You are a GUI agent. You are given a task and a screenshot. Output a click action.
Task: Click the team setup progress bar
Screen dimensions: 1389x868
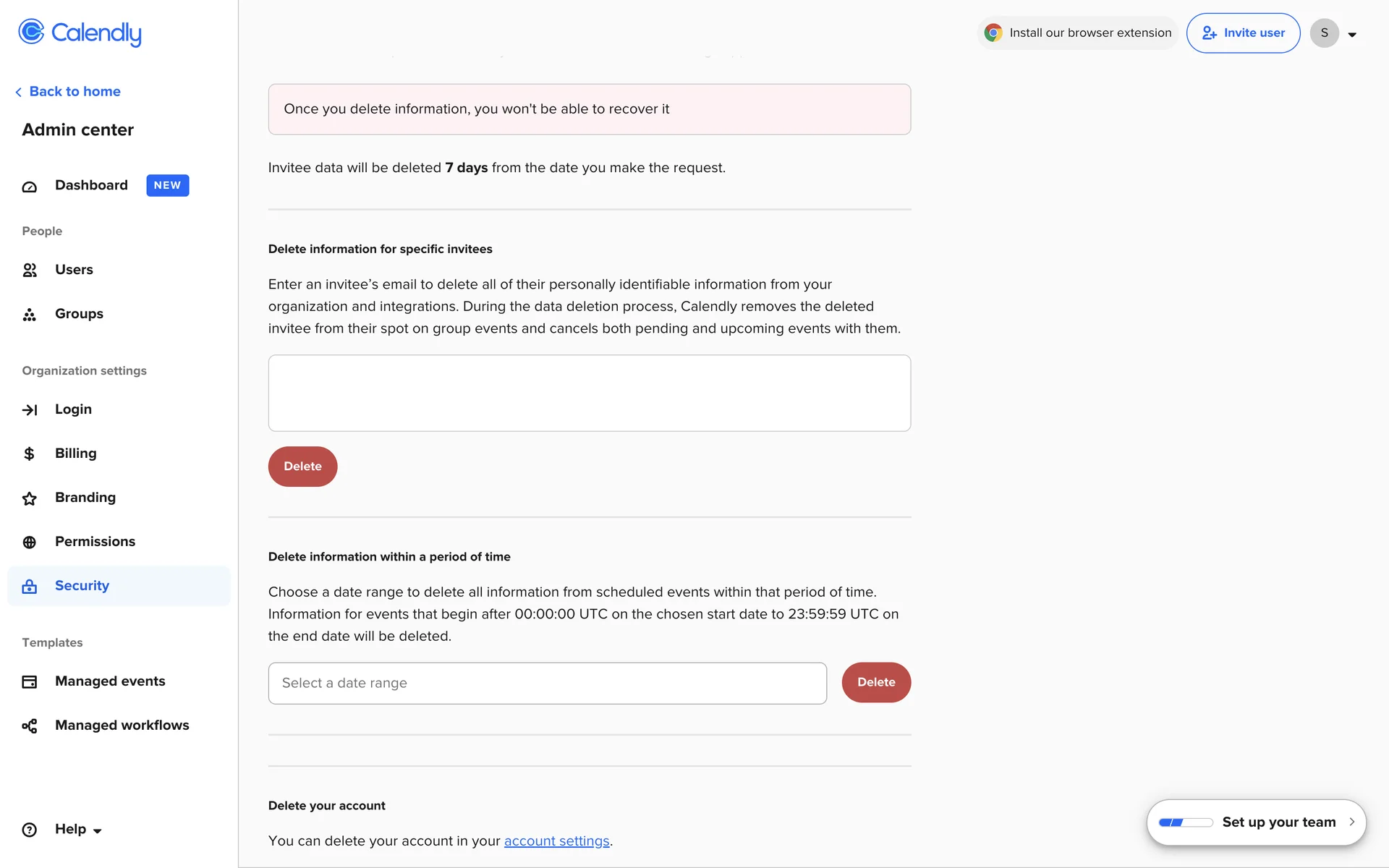pyautogui.click(x=1185, y=822)
